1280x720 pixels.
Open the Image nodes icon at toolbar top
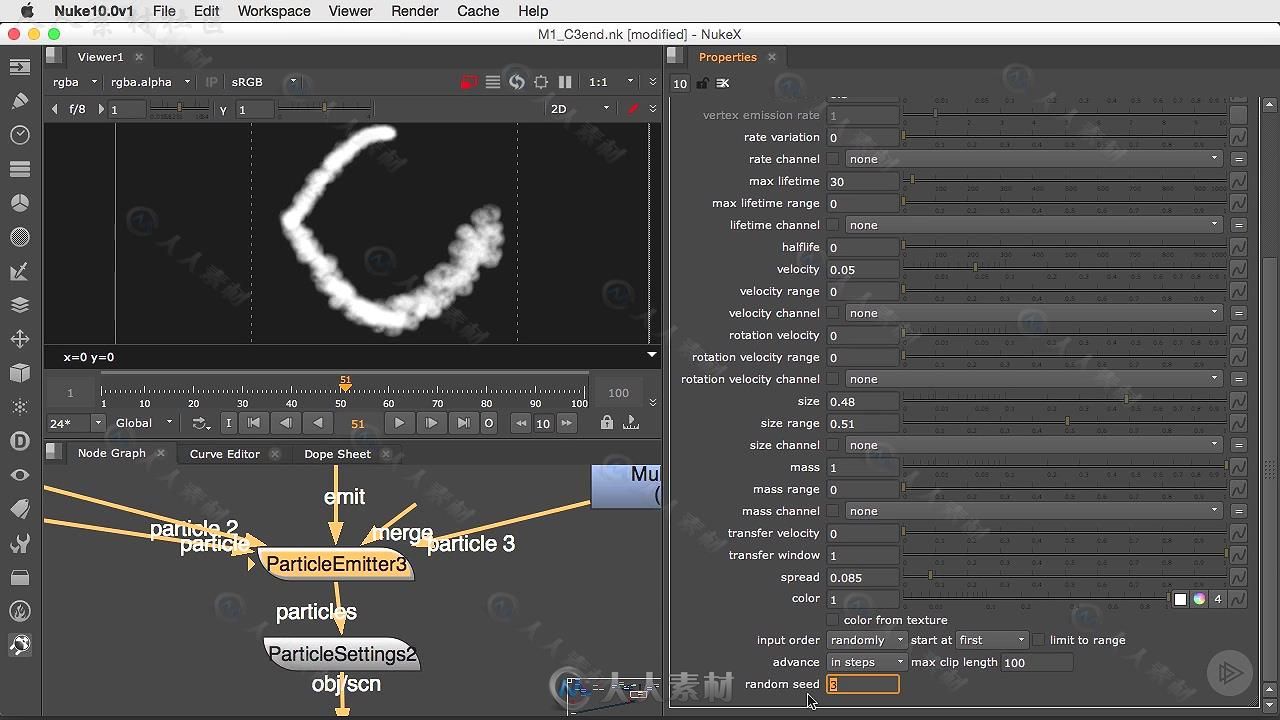[x=19, y=67]
